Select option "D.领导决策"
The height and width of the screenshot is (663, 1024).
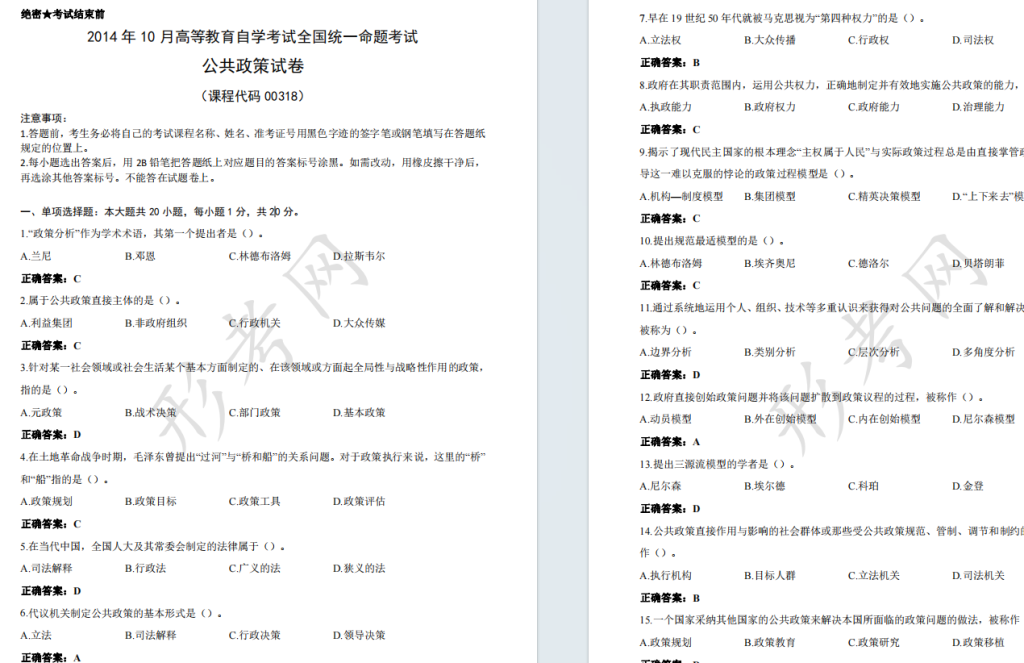(359, 635)
